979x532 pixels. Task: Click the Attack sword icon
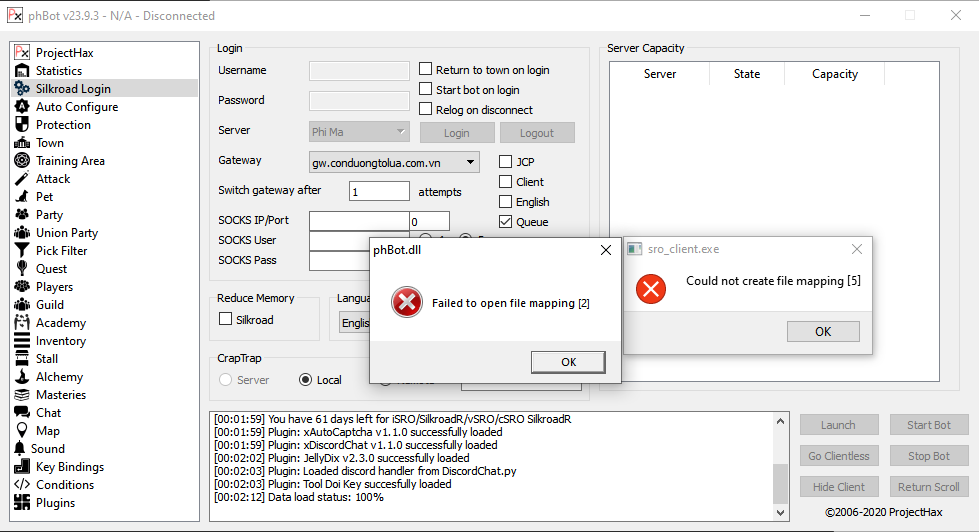click(x=22, y=179)
